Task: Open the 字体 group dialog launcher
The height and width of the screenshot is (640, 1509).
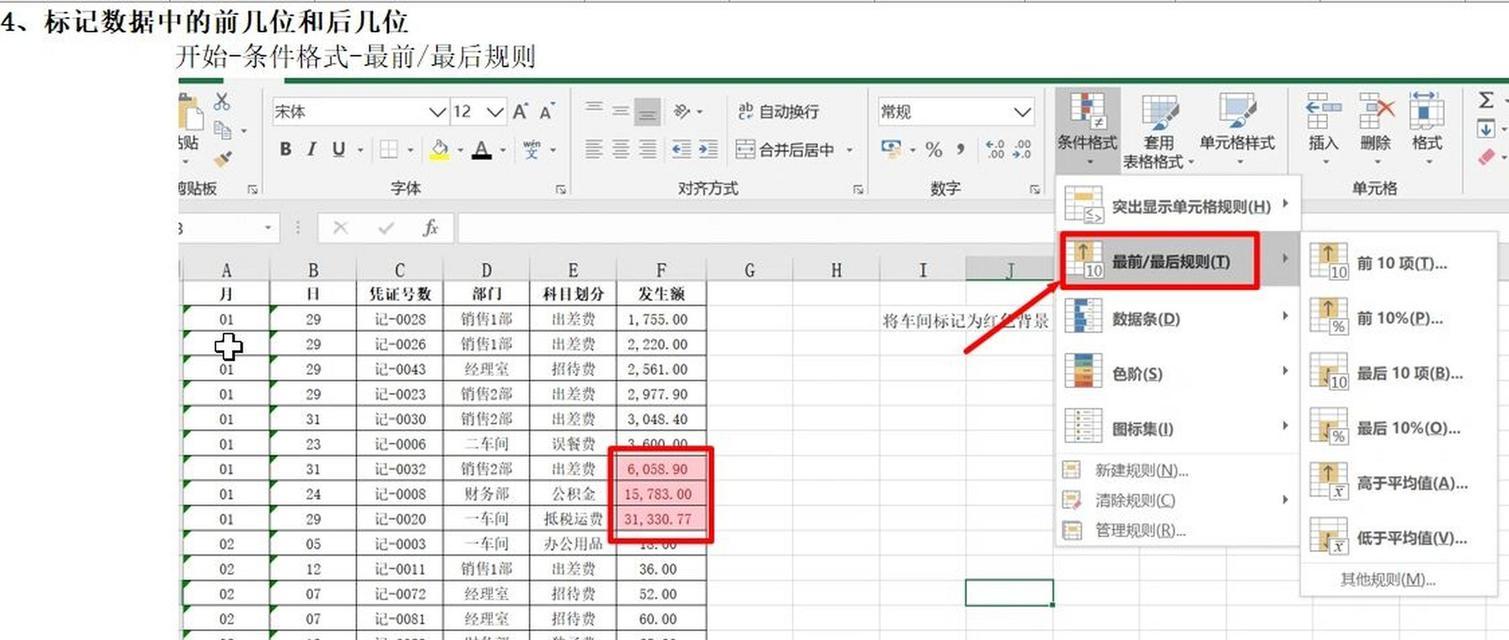Action: (560, 189)
